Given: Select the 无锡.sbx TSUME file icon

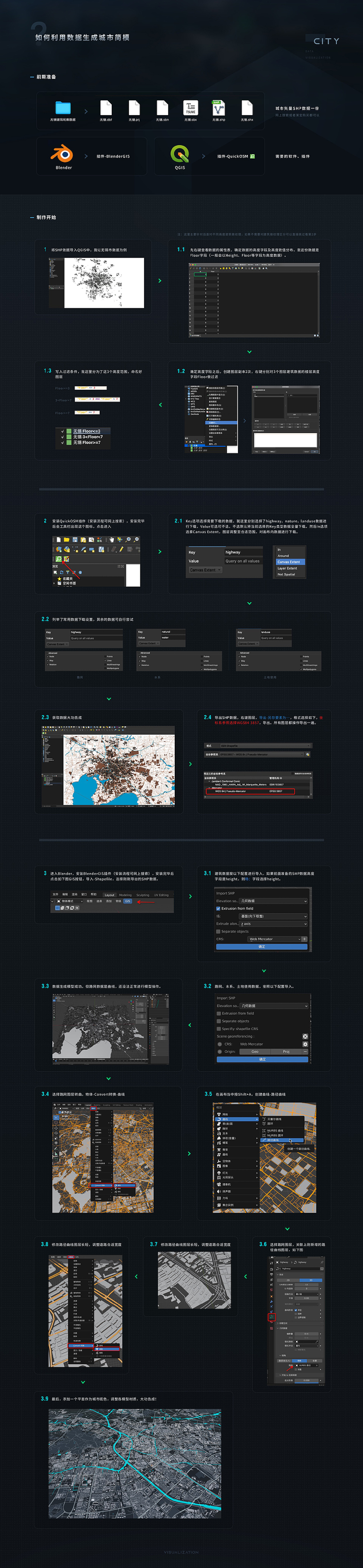Looking at the screenshot, I should click(191, 108).
